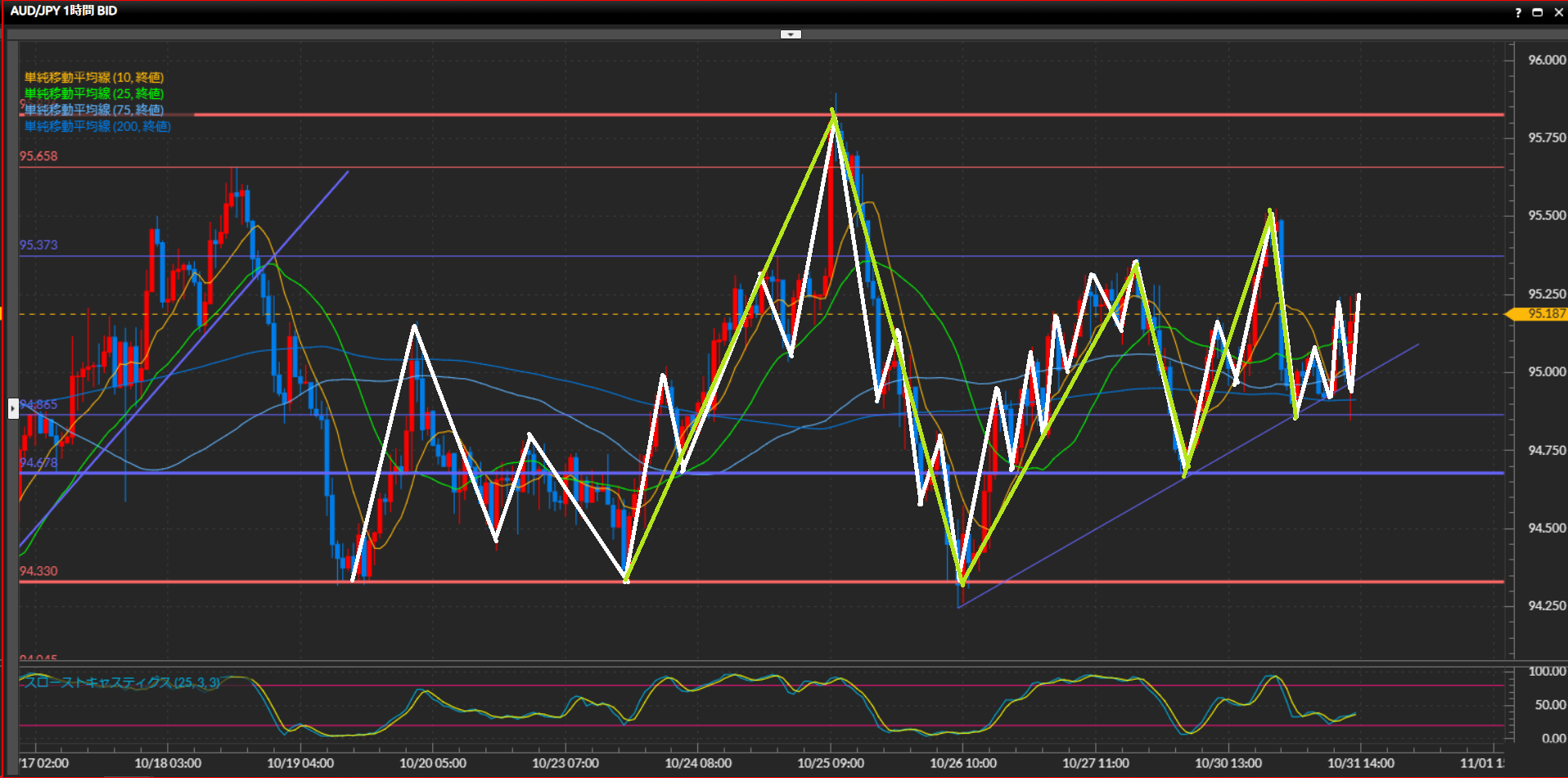
Task: Click the 10/25 09:00 time axis label
Action: [831, 763]
